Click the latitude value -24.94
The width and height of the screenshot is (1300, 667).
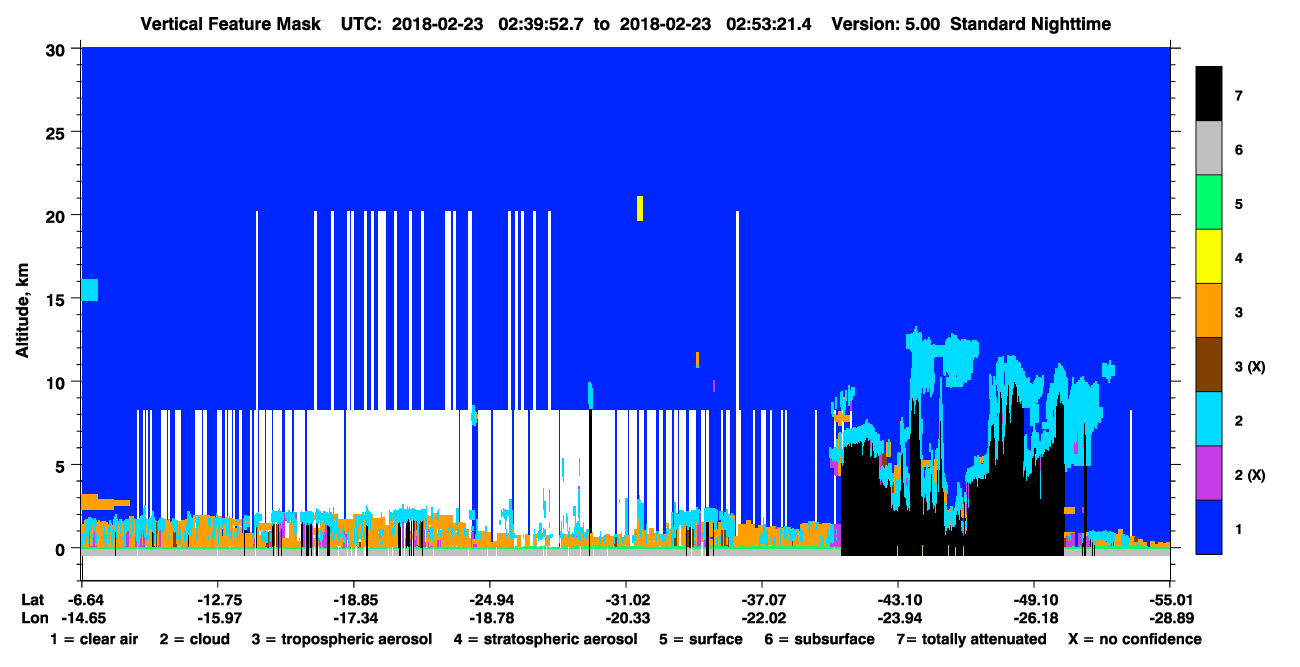click(490, 600)
